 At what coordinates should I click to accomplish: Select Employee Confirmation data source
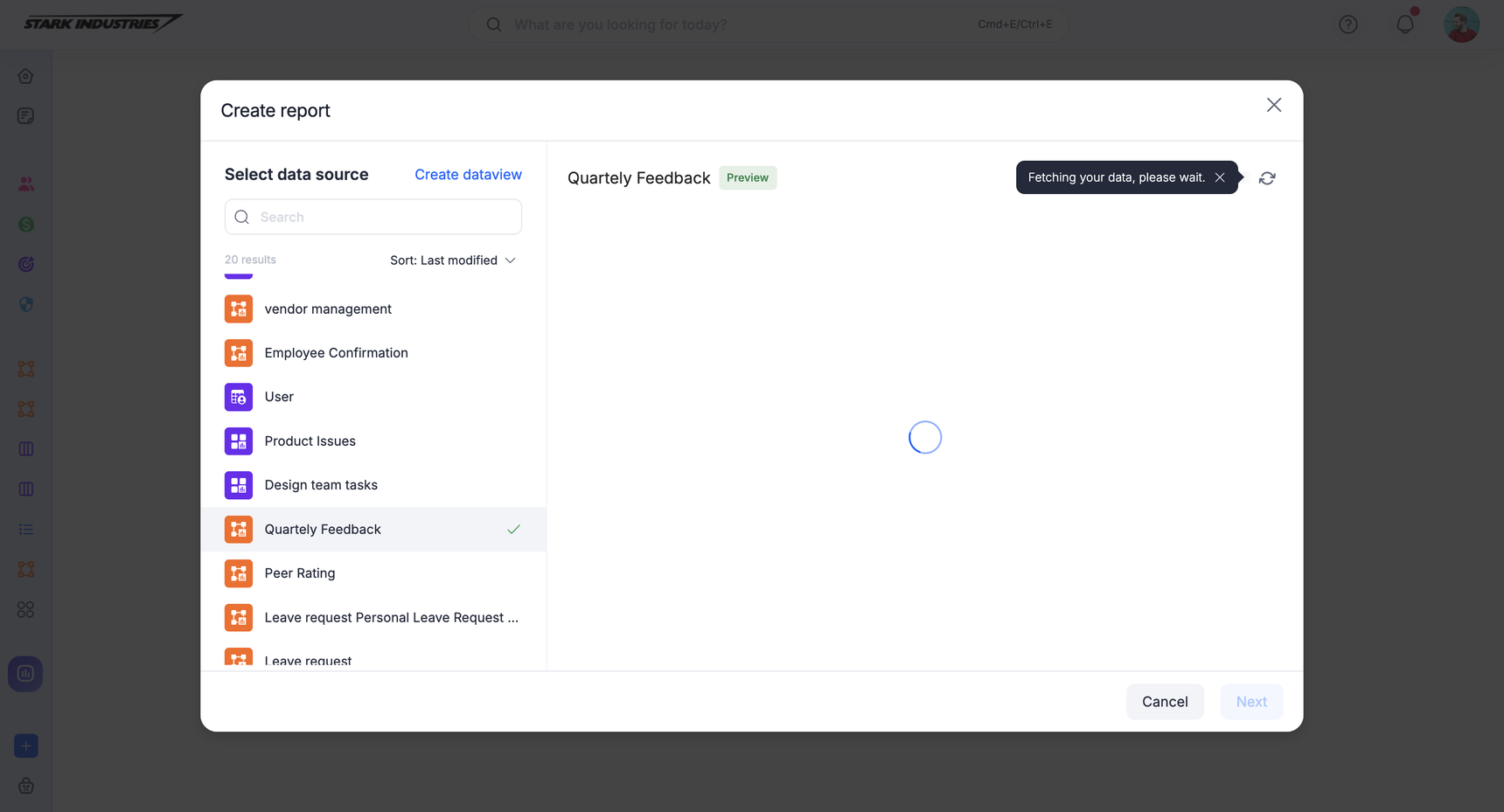coord(336,353)
